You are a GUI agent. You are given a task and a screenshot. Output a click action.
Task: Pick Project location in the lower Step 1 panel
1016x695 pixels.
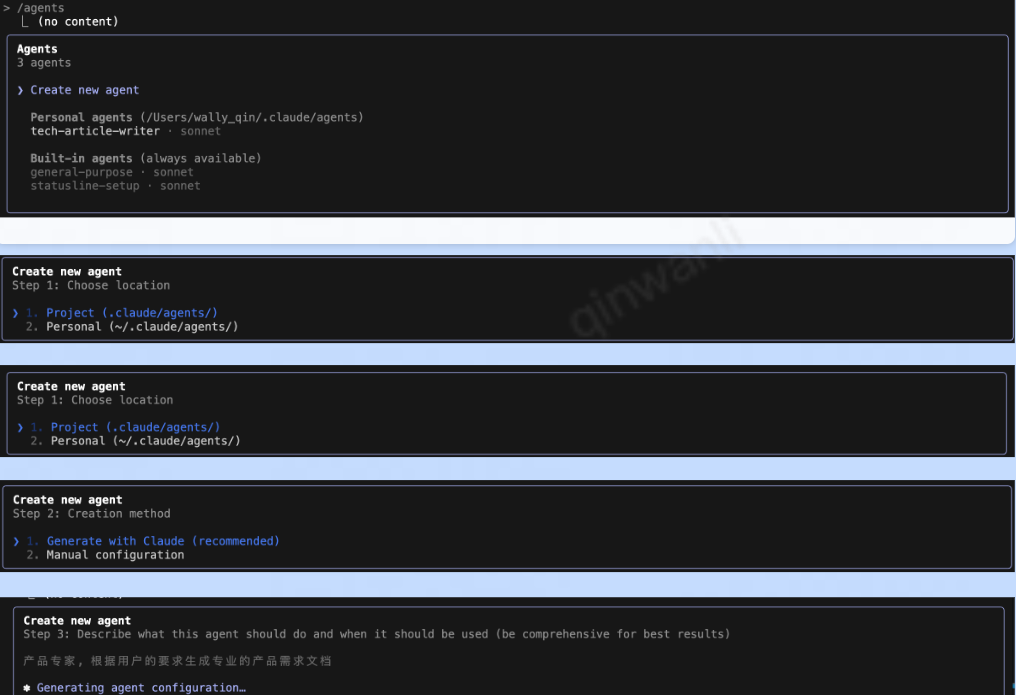135,427
